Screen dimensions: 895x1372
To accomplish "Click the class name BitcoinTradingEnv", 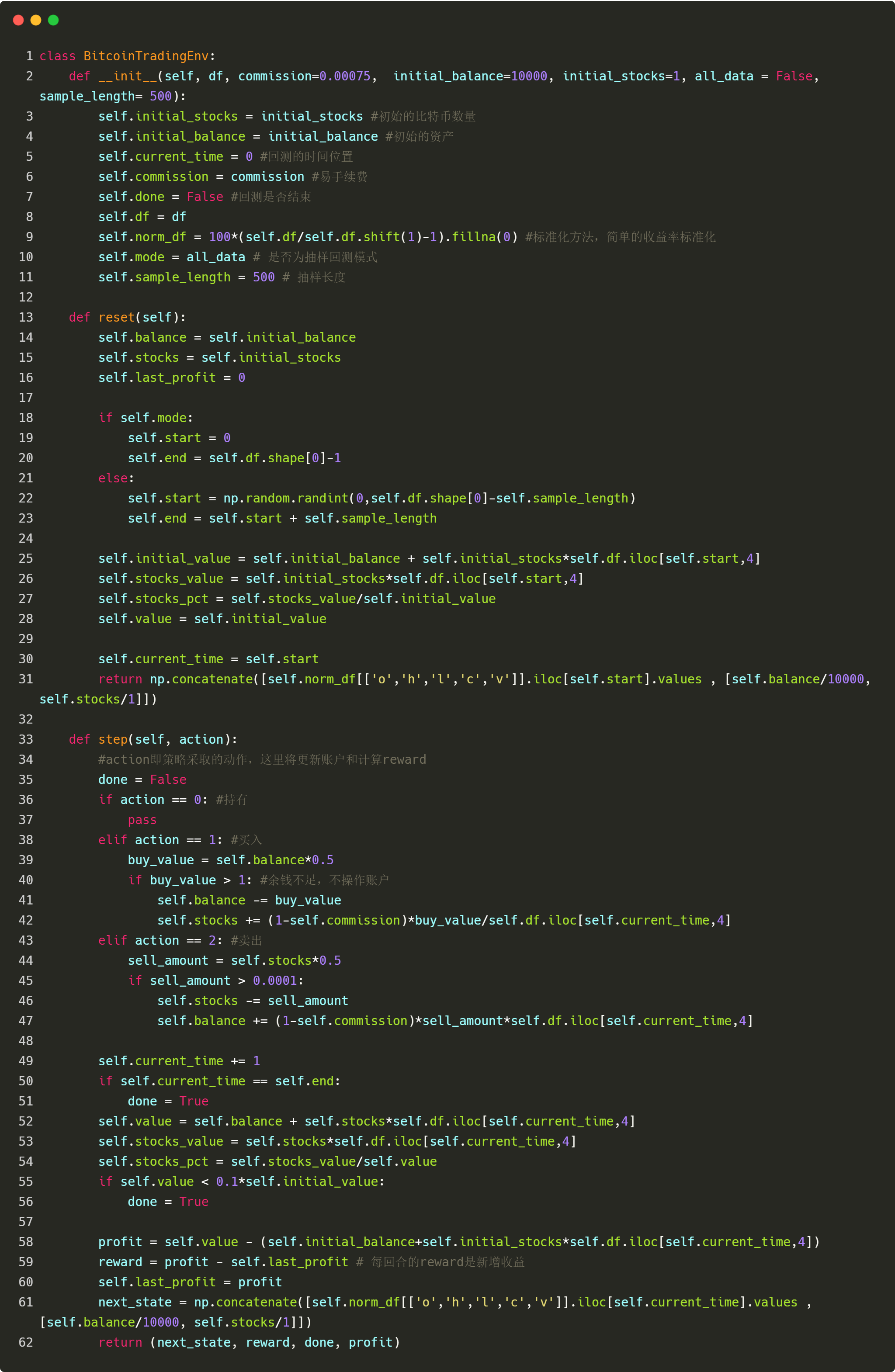I will [146, 56].
